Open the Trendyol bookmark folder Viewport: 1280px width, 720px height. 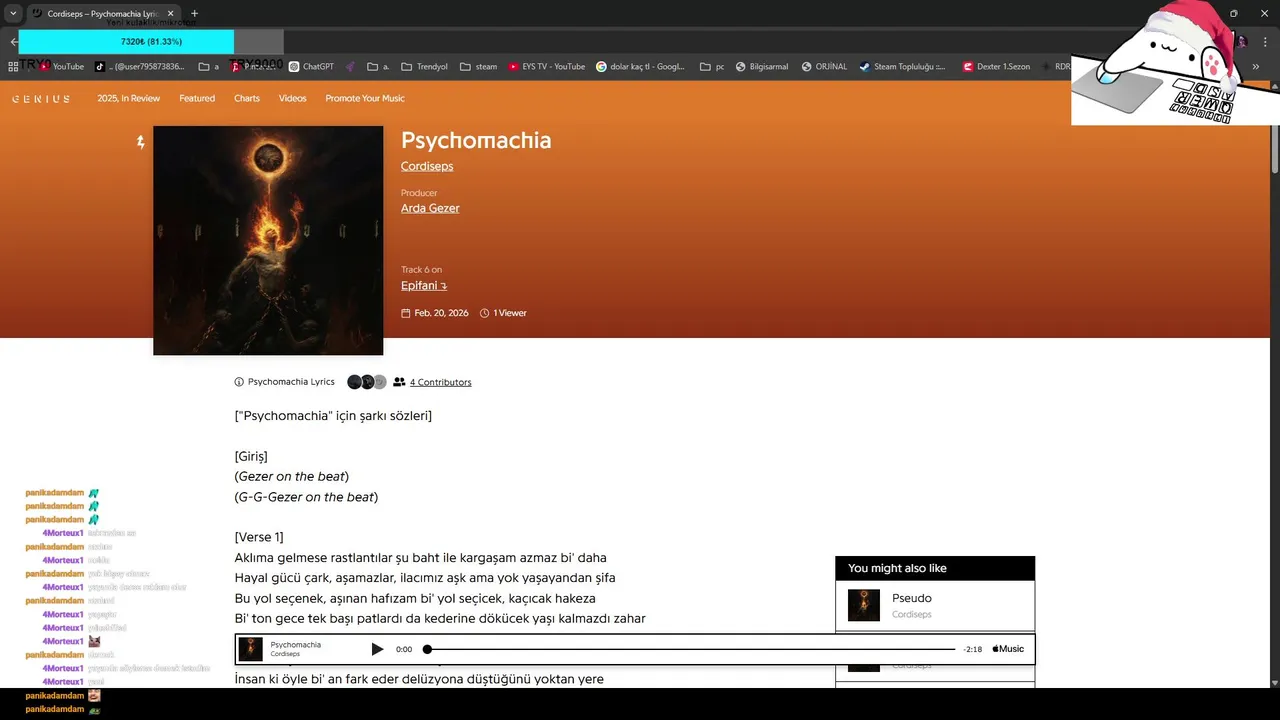point(425,67)
